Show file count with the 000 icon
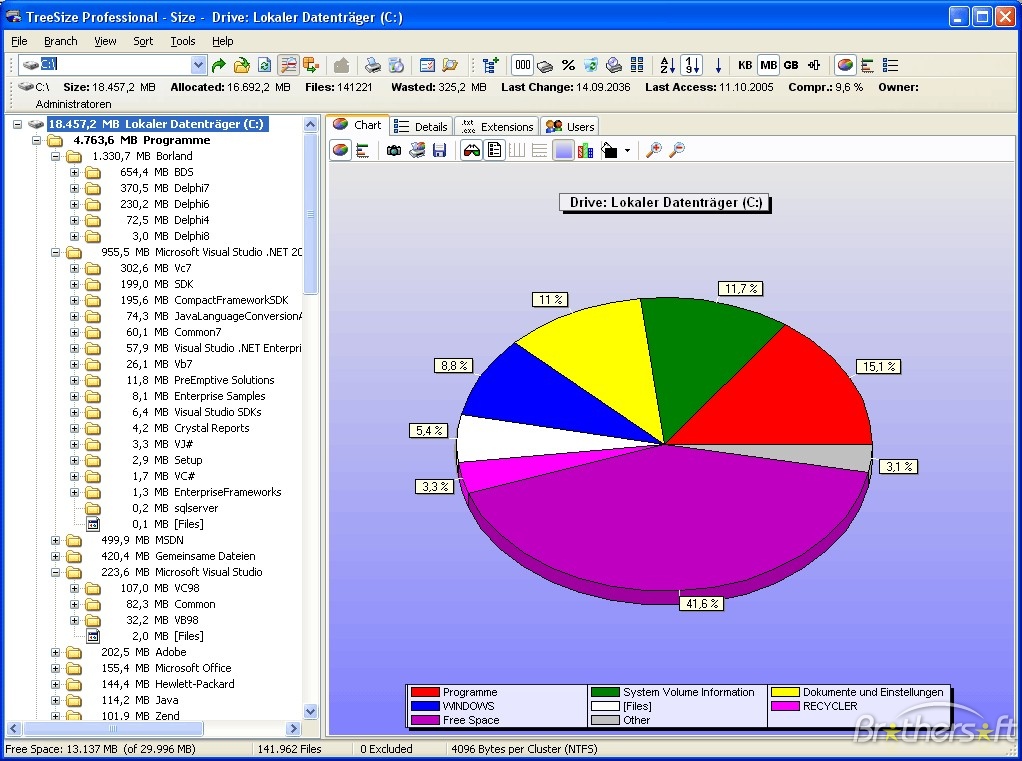The width and height of the screenshot is (1022, 761). coord(523,65)
